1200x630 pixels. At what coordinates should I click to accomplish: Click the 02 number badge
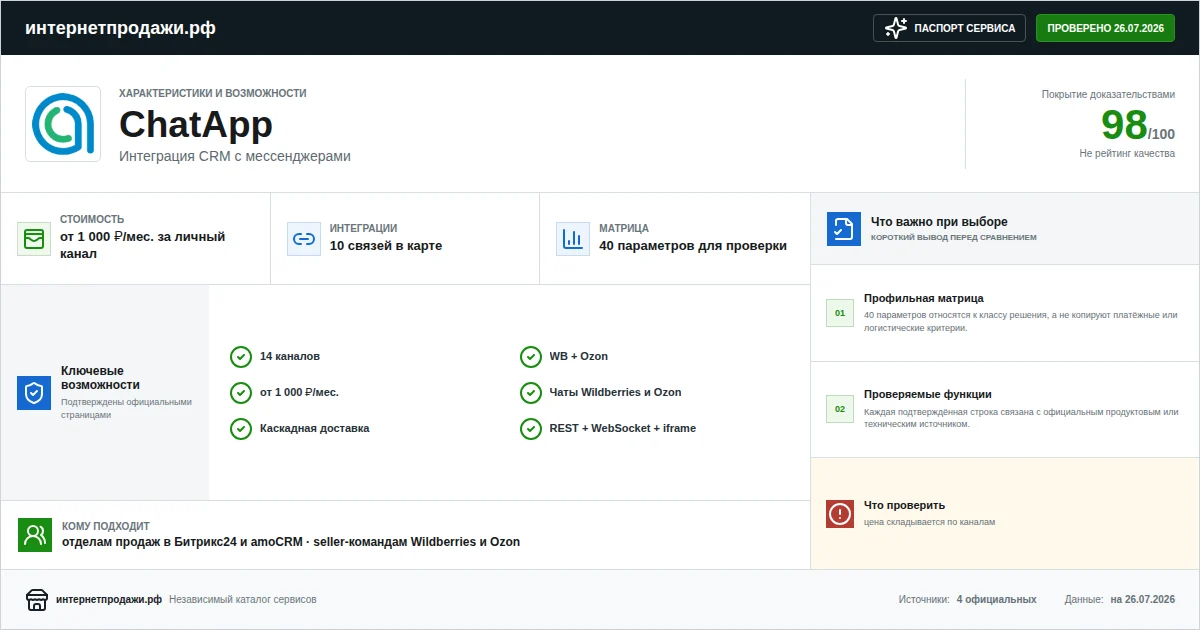point(840,409)
